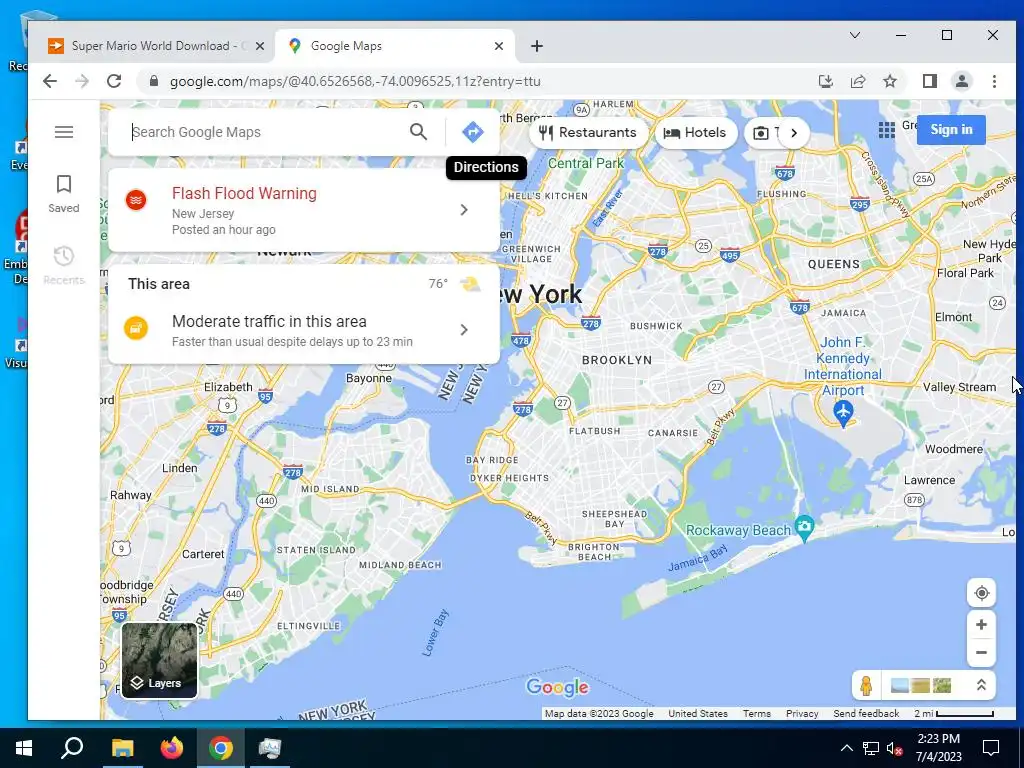Pick the Street View pegman
This screenshot has width=1024, height=768.
point(866,686)
